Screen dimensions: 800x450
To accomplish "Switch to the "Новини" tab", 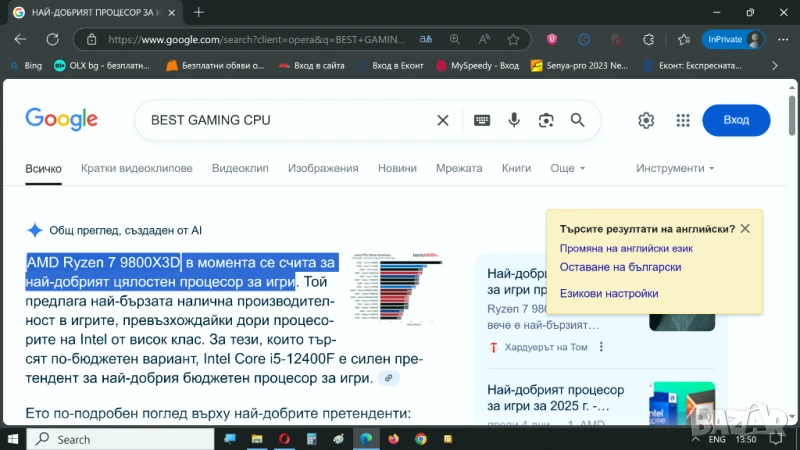I will click(x=398, y=168).
